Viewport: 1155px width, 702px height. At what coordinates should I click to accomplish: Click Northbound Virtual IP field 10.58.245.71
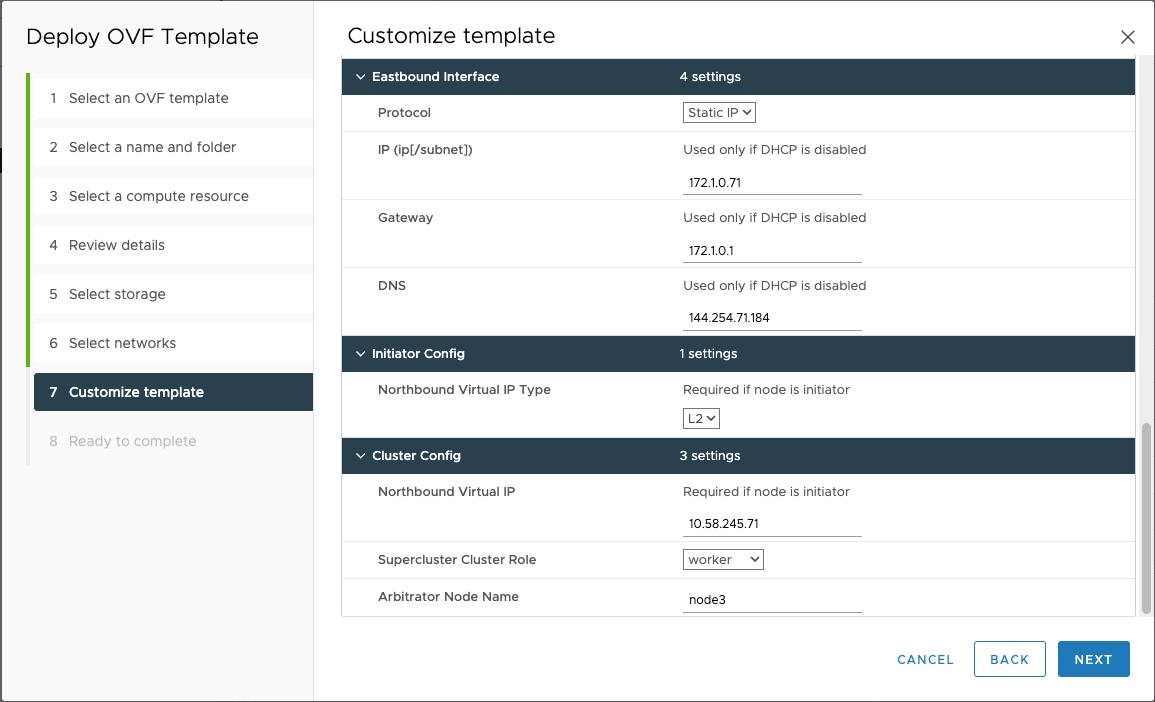click(x=772, y=524)
